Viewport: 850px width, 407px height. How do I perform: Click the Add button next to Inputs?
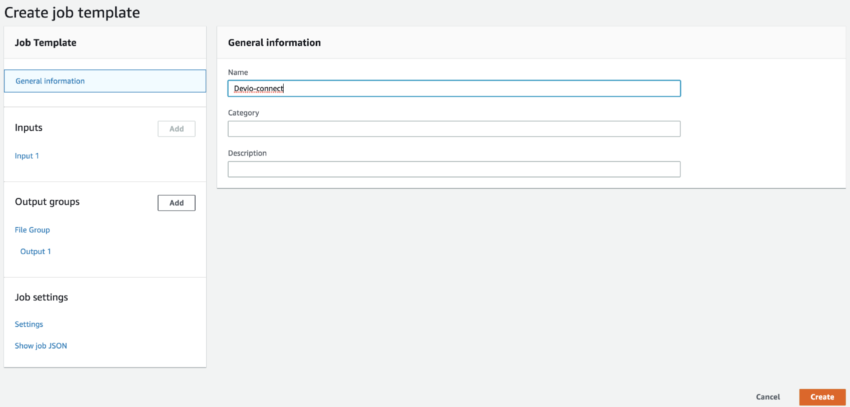click(177, 129)
